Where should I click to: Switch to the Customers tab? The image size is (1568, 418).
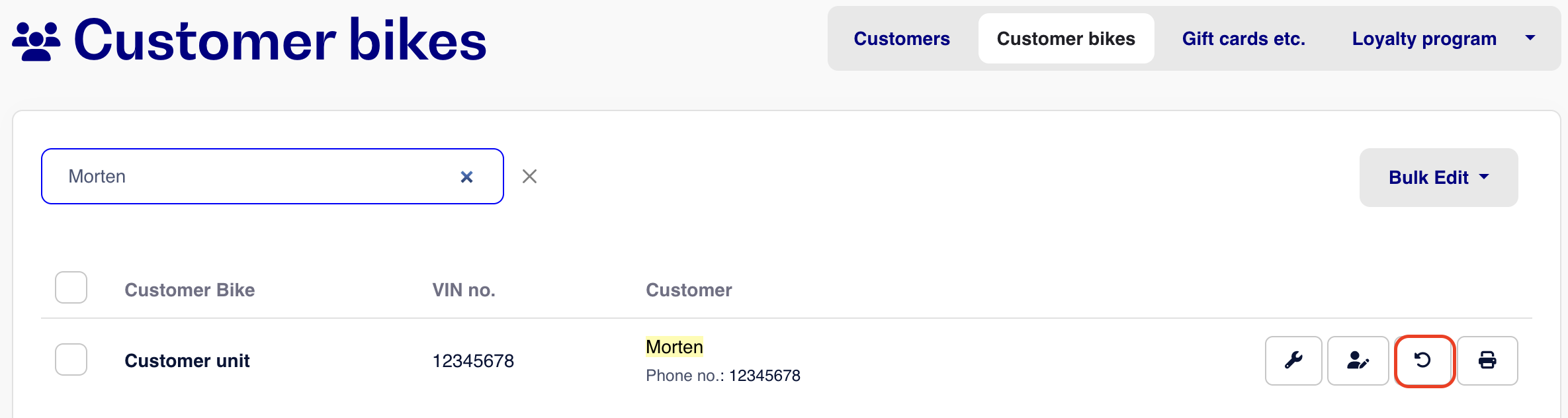tap(901, 39)
